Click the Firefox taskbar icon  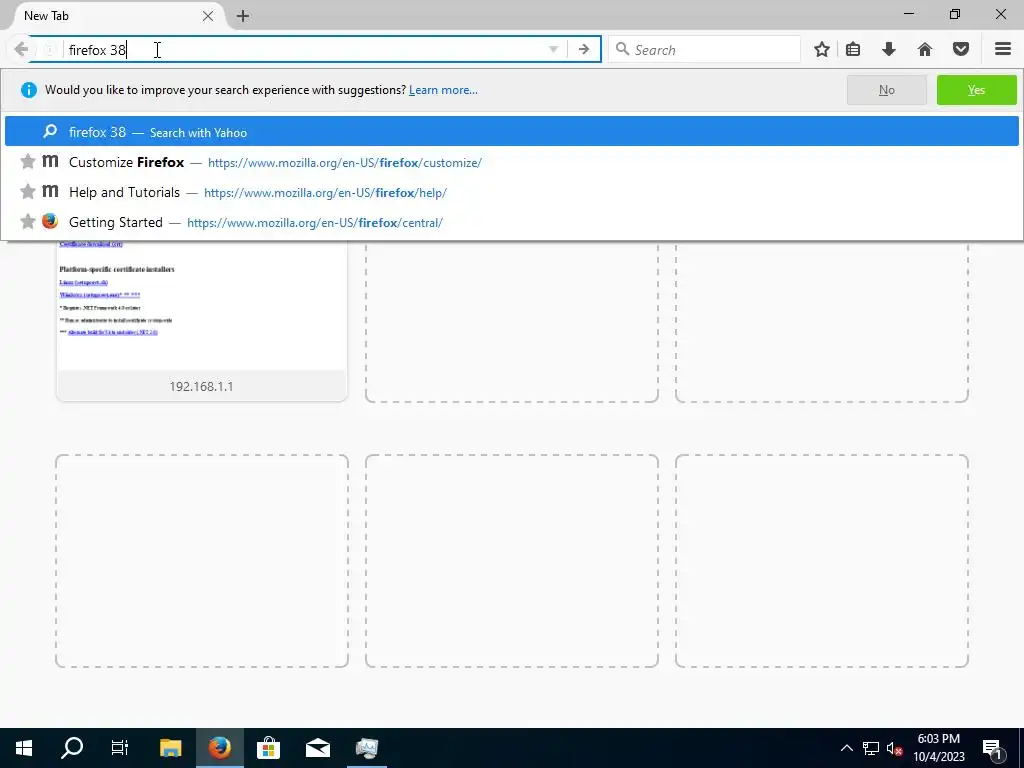coord(219,748)
